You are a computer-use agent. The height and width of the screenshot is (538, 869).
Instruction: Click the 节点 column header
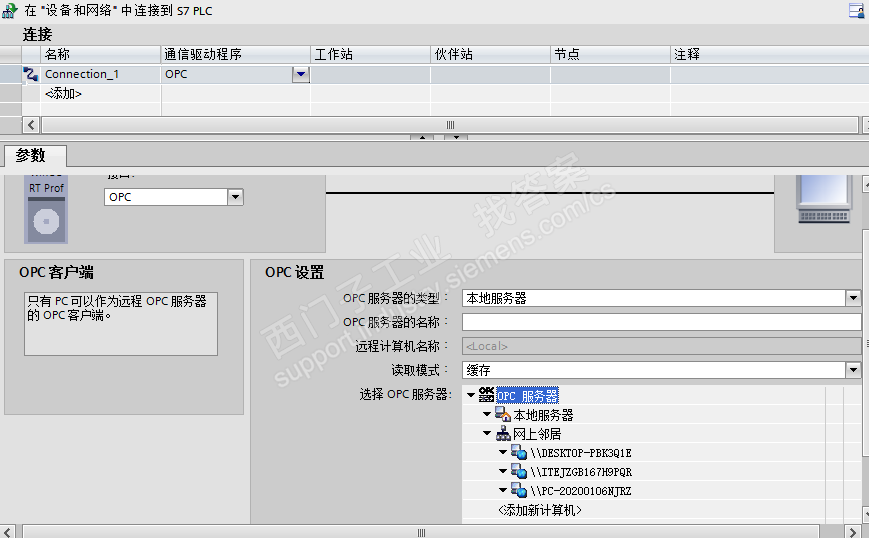[610, 54]
